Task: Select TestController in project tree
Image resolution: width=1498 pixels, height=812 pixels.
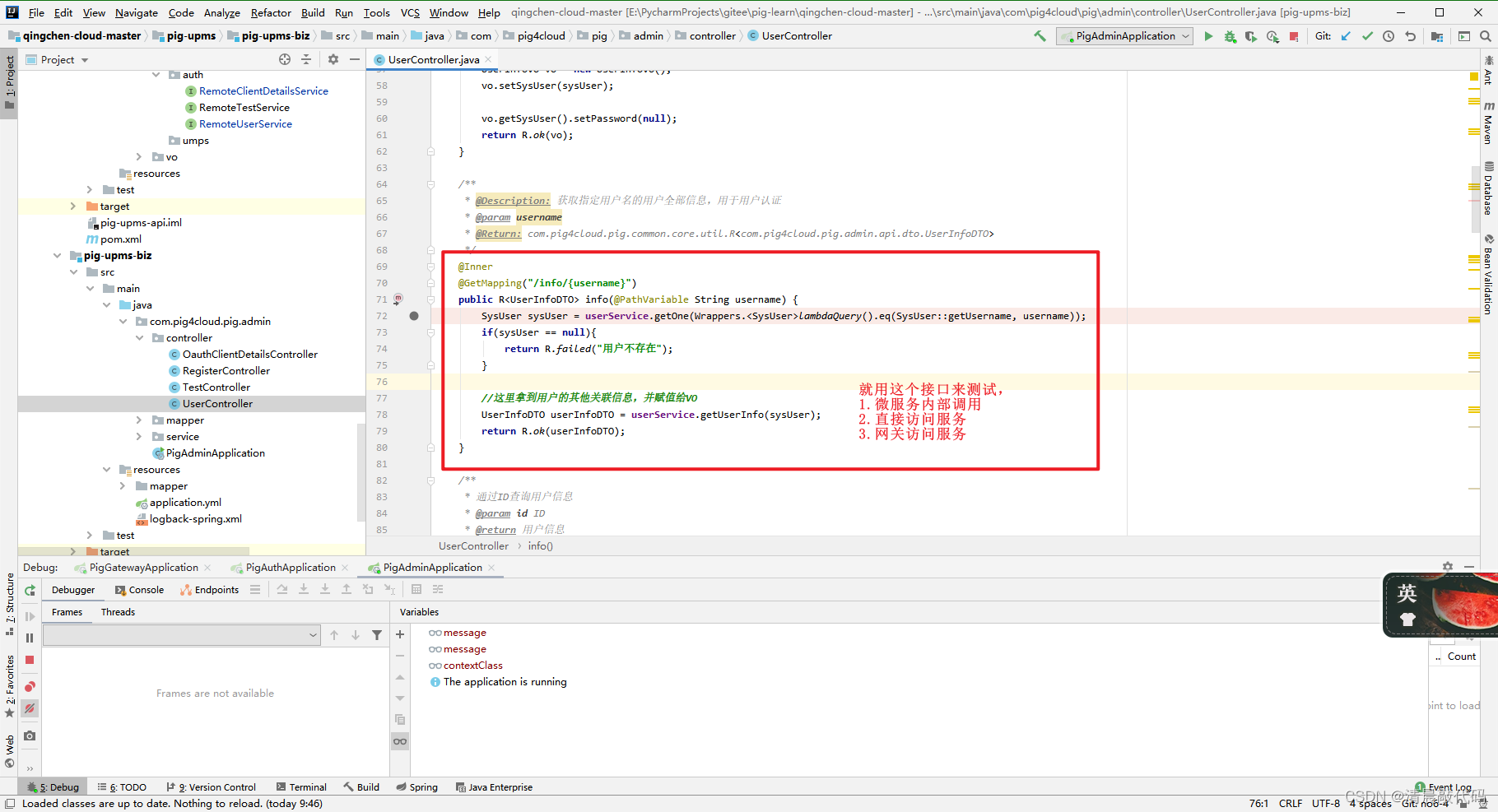Action: (216, 387)
